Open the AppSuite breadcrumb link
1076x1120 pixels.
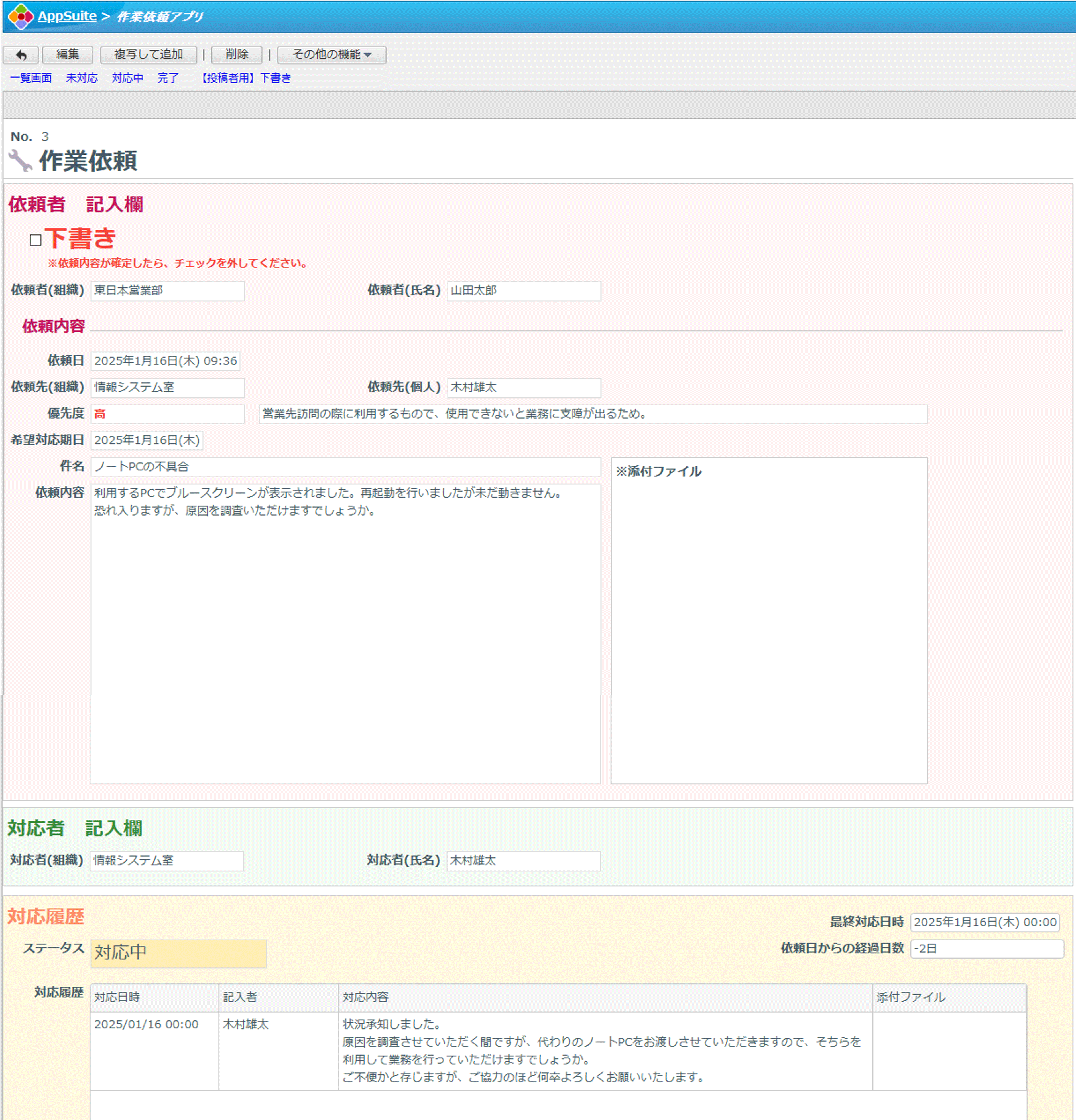[x=67, y=16]
